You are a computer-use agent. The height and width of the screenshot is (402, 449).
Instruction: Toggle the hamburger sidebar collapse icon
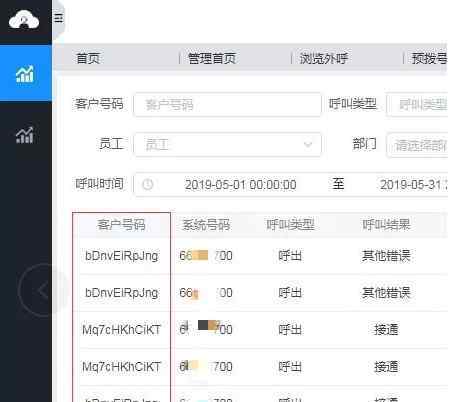(x=59, y=18)
